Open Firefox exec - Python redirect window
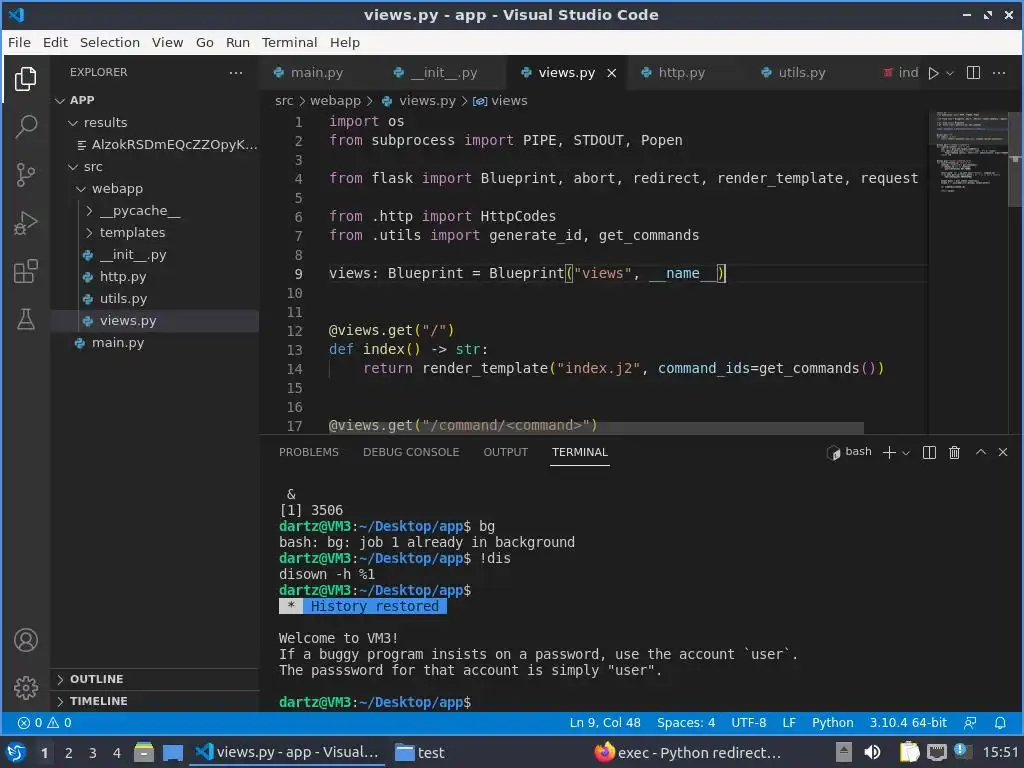Viewport: 1024px width, 768px height. click(688, 752)
